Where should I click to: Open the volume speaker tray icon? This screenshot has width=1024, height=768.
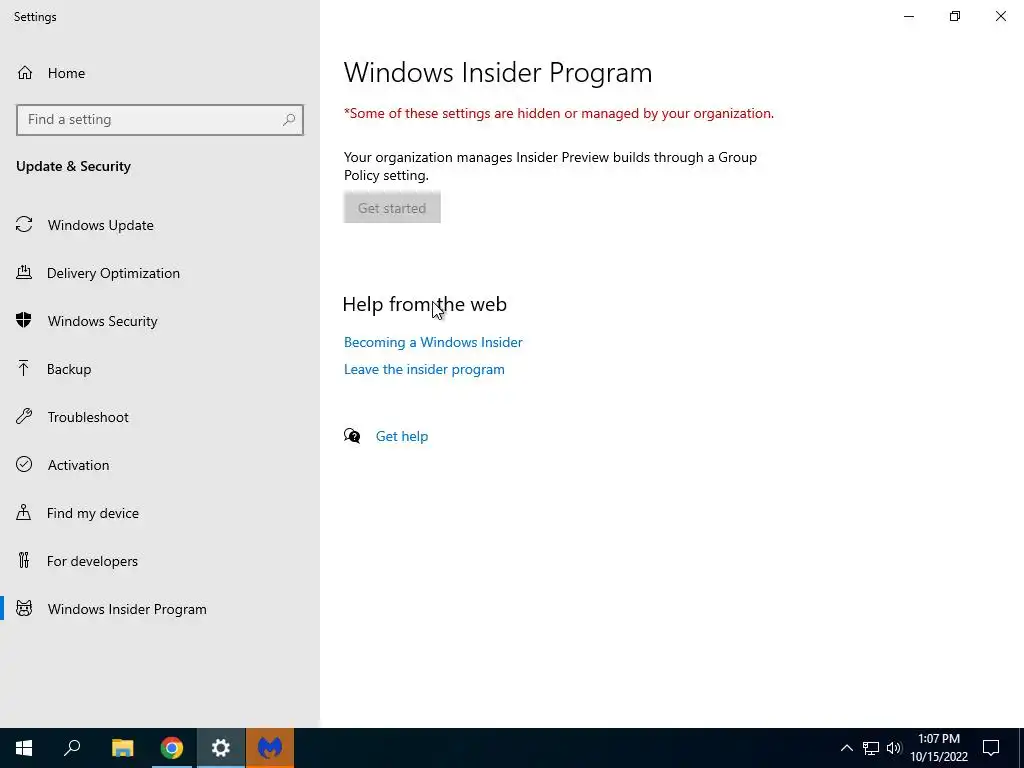(x=894, y=748)
